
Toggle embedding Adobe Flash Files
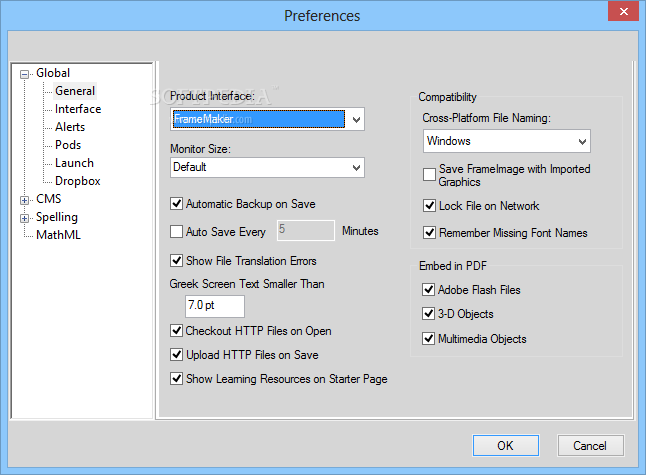tap(428, 290)
